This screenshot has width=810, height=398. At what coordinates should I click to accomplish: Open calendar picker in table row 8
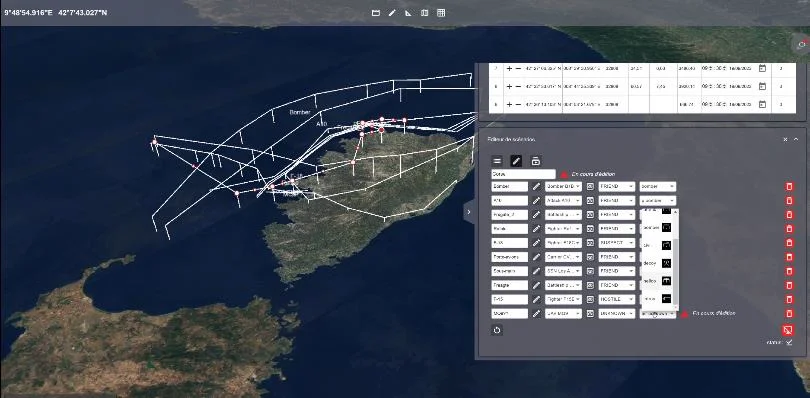[x=762, y=86]
